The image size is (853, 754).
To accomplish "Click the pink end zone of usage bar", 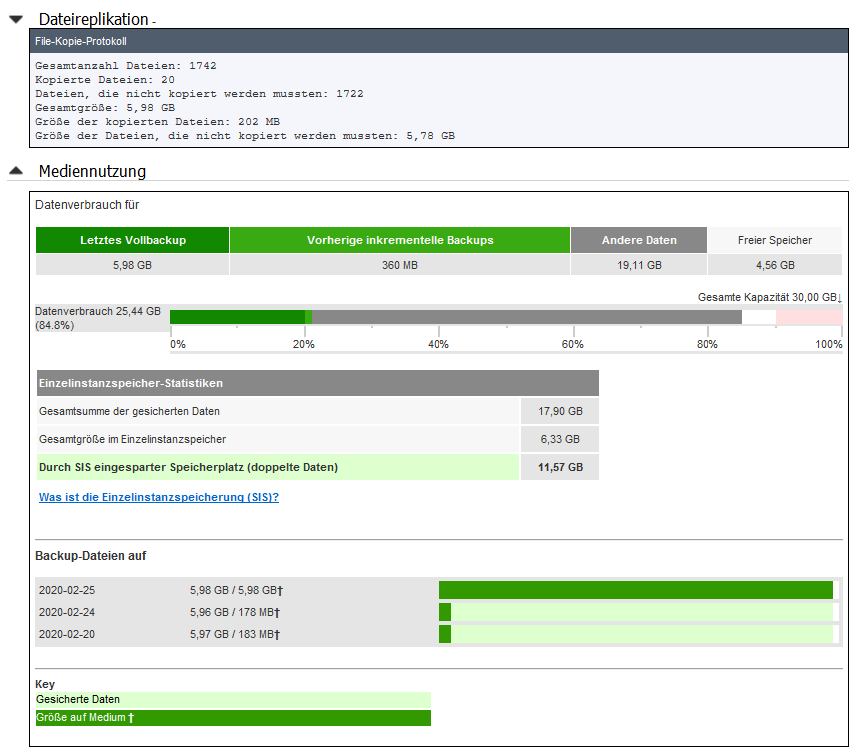I will point(809,317).
